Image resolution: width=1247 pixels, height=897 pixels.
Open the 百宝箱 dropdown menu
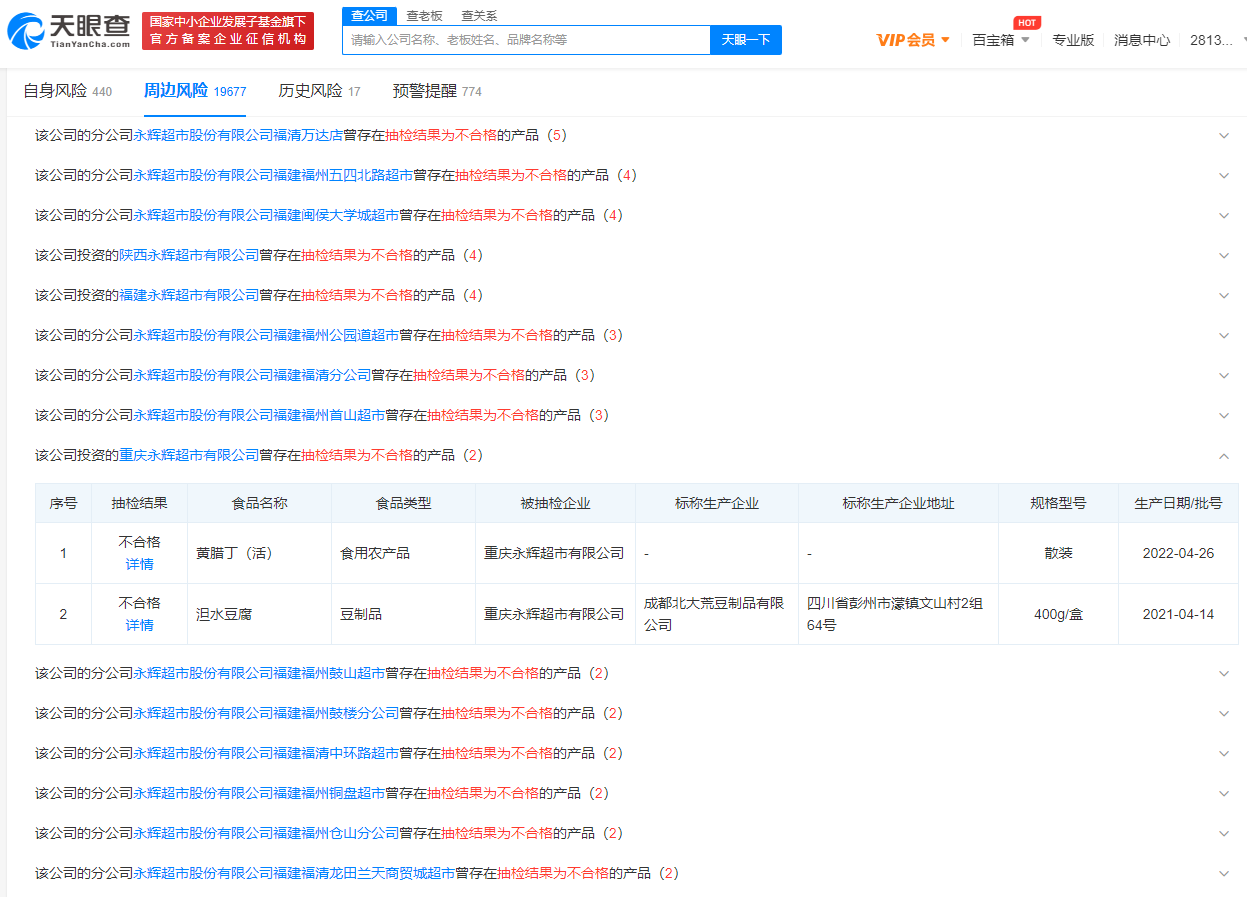[x=1001, y=40]
